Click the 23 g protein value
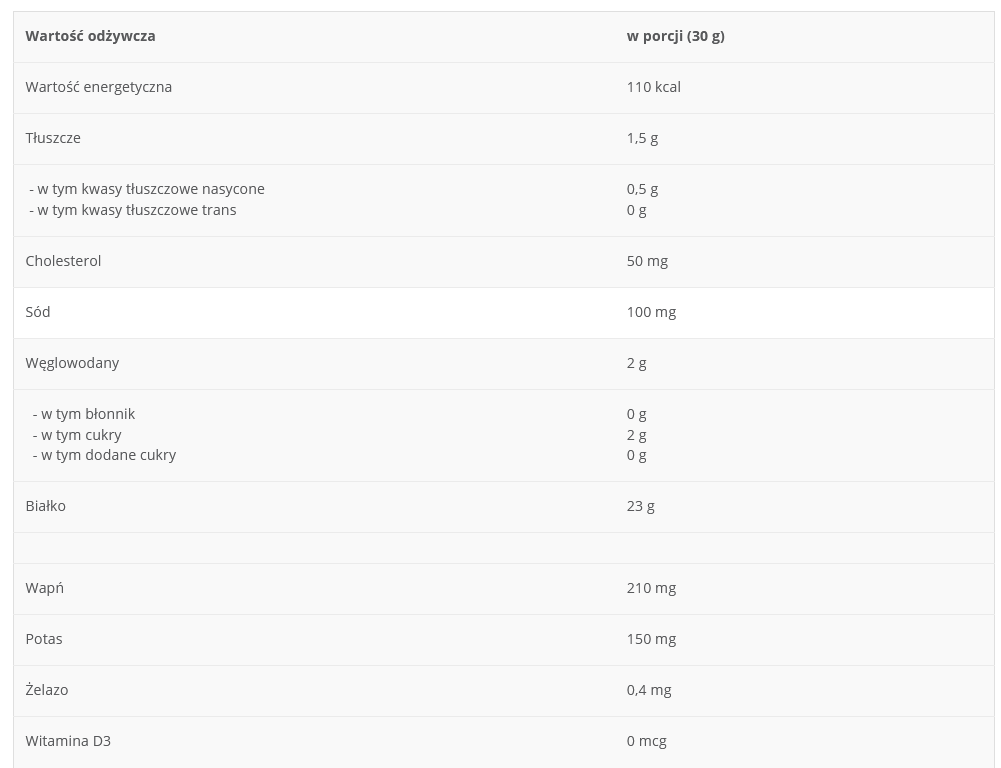Viewport: 1001px width, 768px height. click(640, 506)
